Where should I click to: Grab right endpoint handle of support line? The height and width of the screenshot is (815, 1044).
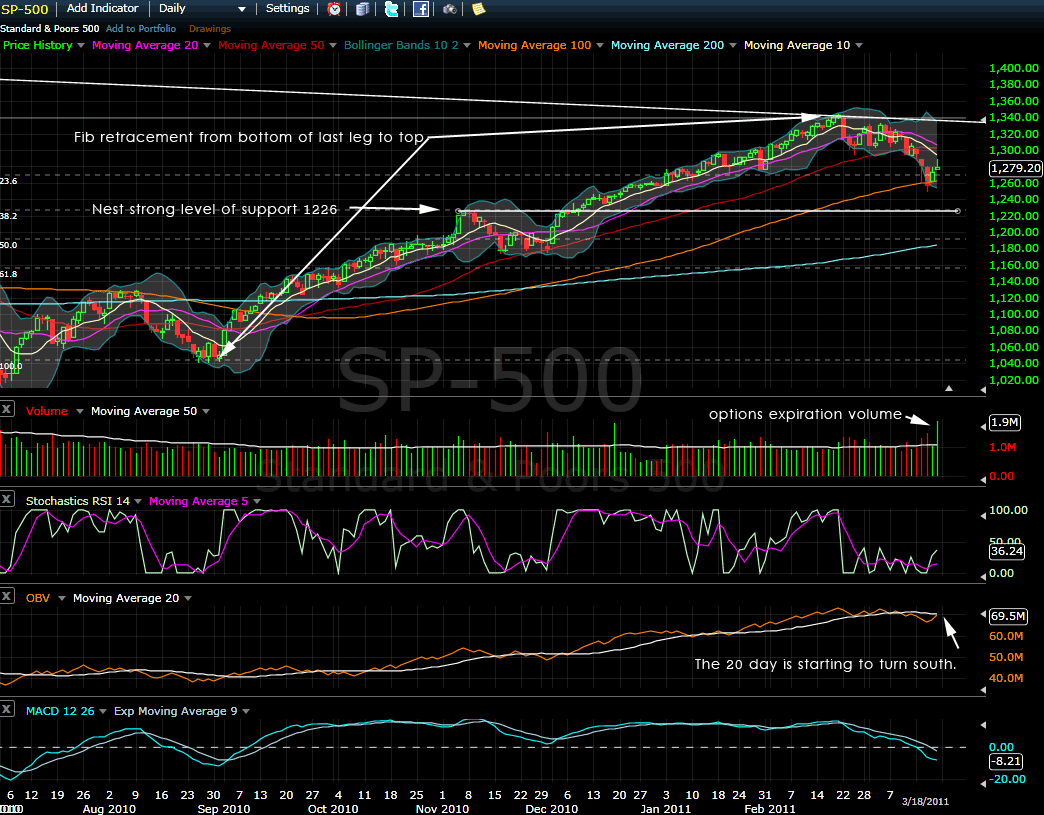(957, 211)
